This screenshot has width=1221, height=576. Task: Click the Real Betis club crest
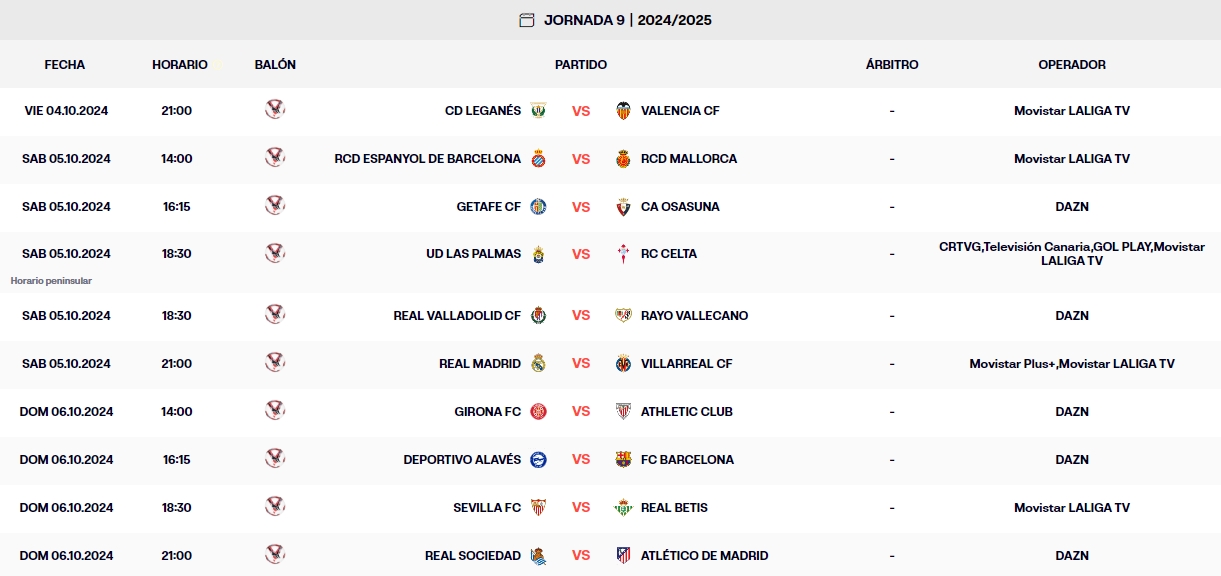click(623, 508)
